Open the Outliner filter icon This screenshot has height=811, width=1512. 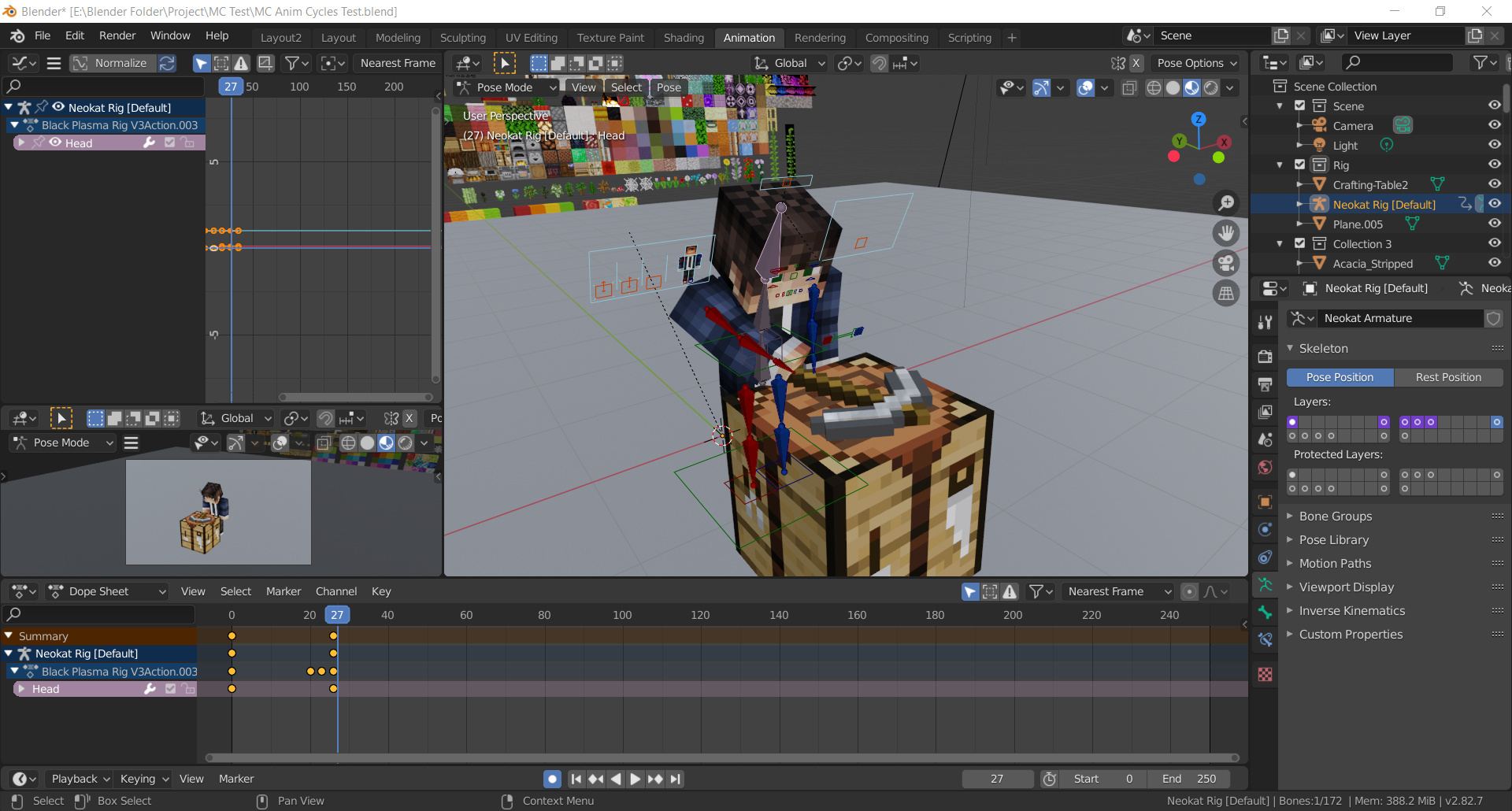click(1484, 62)
